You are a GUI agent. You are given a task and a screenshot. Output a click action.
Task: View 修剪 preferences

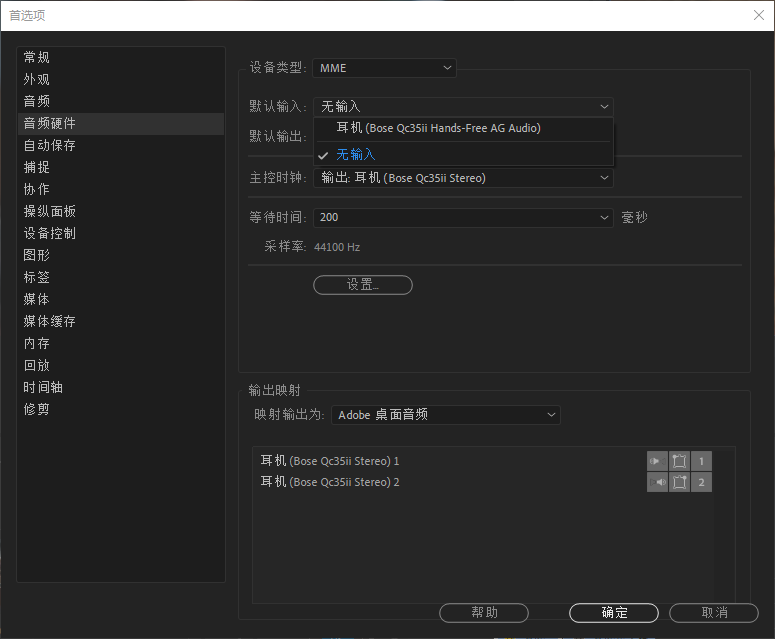click(x=121, y=409)
